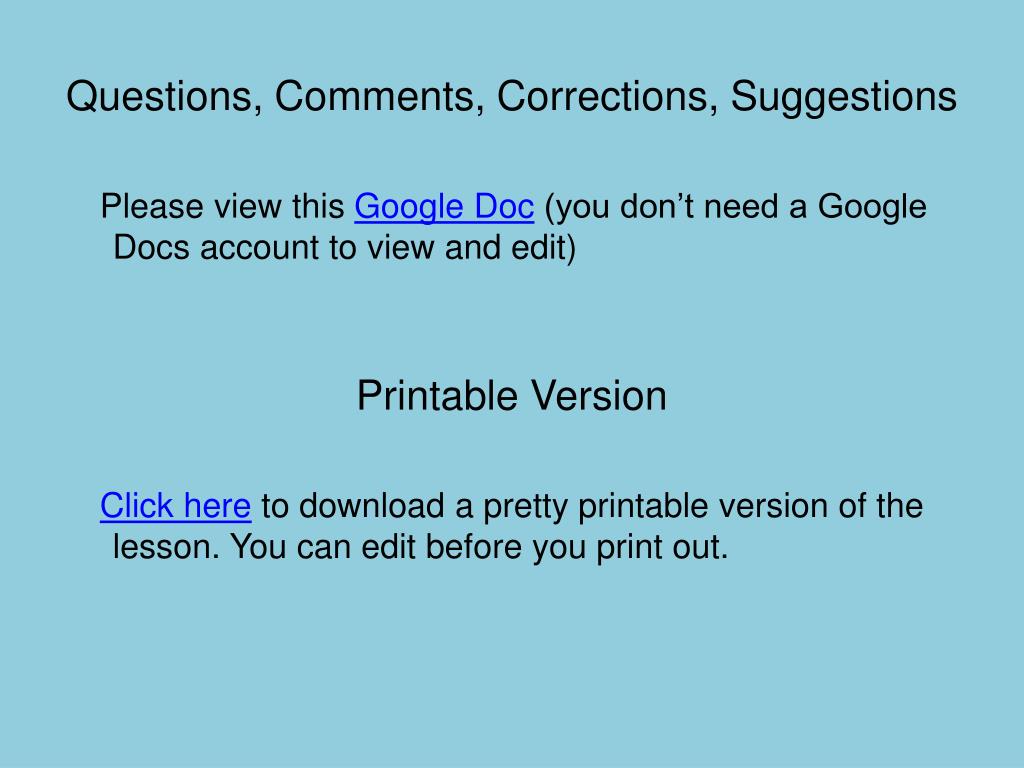Click the word 'Suggestions' in the title
The height and width of the screenshot is (768, 1024).
(844, 98)
